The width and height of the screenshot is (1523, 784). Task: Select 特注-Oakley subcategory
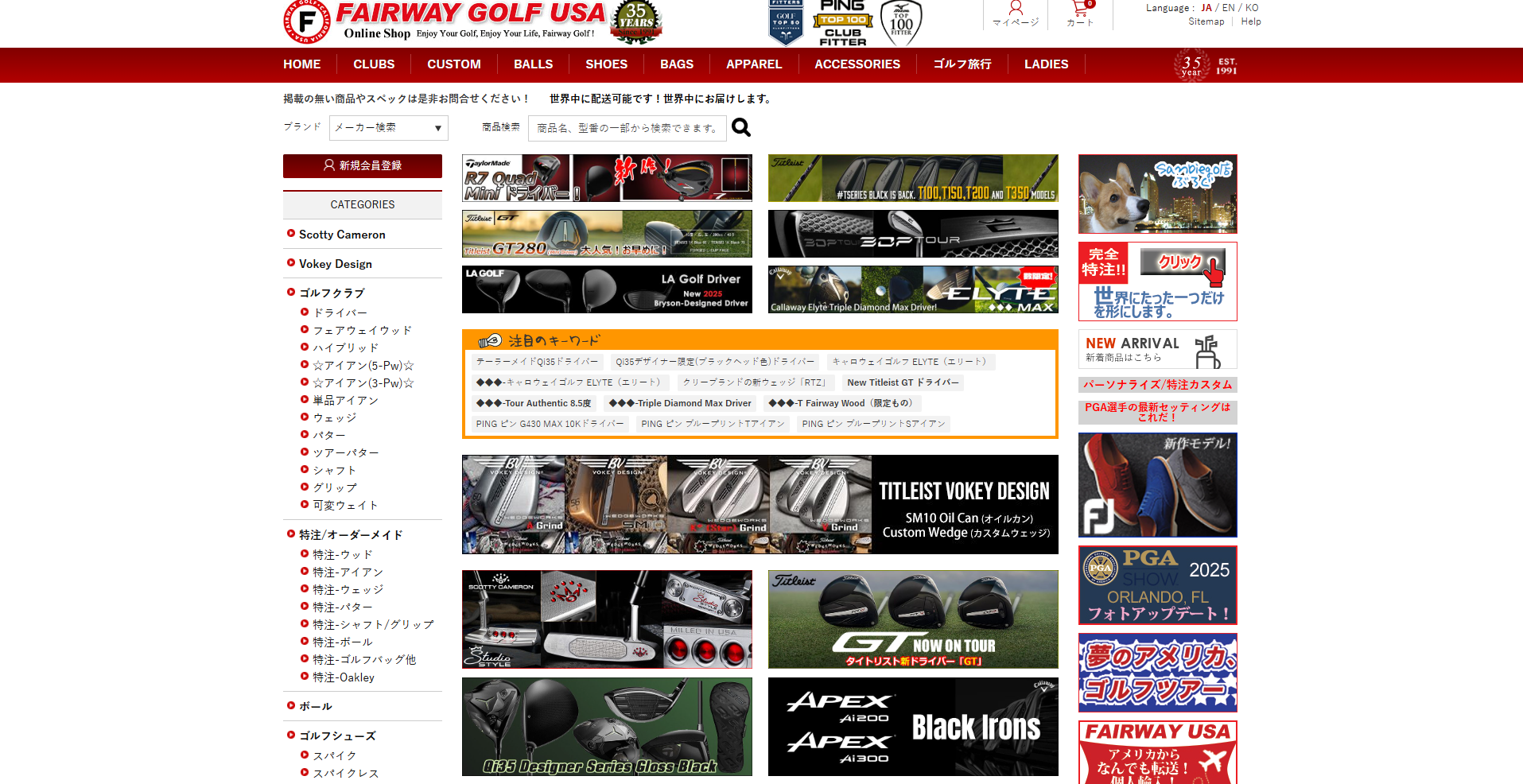click(x=343, y=677)
